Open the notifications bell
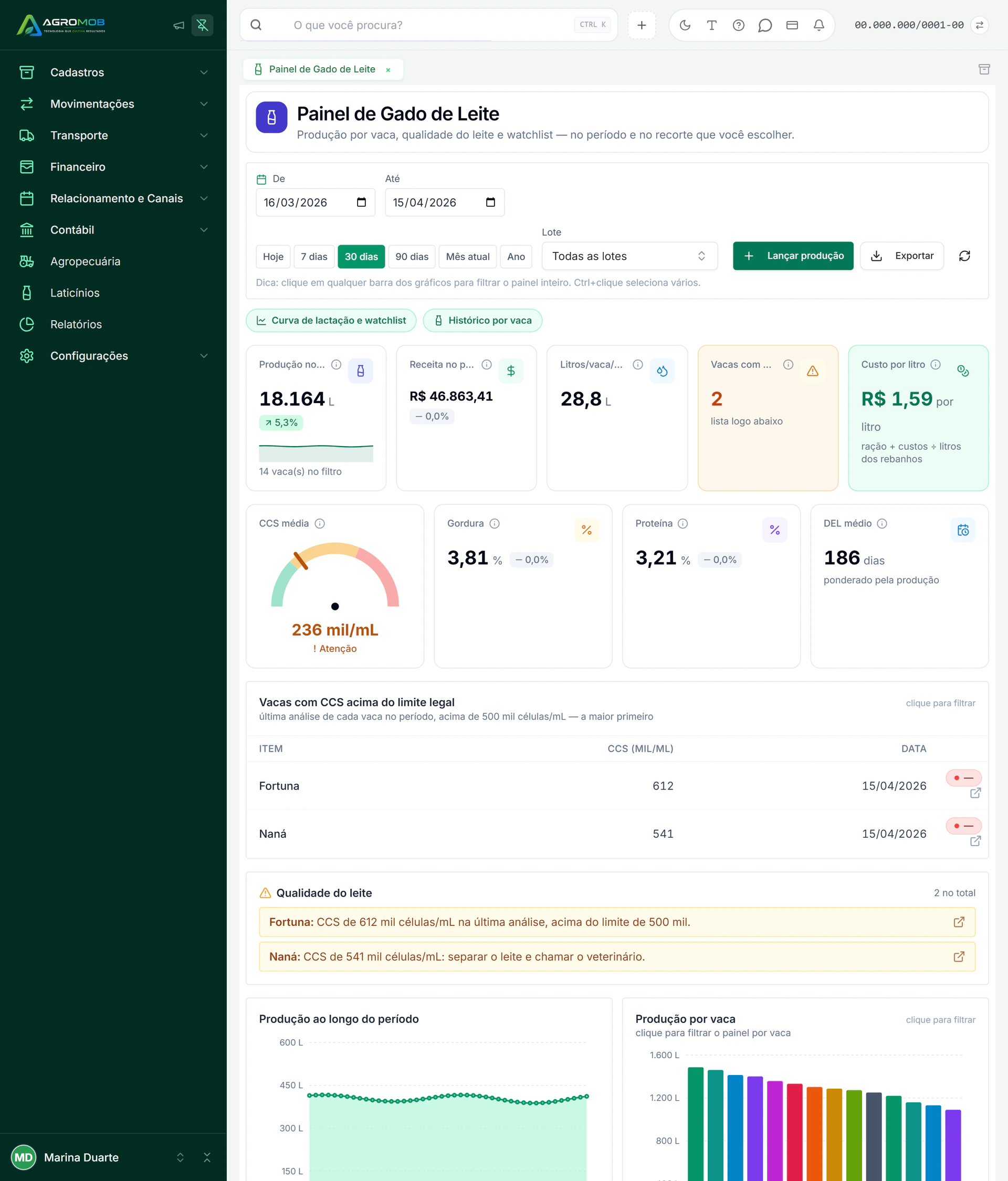 coord(818,25)
